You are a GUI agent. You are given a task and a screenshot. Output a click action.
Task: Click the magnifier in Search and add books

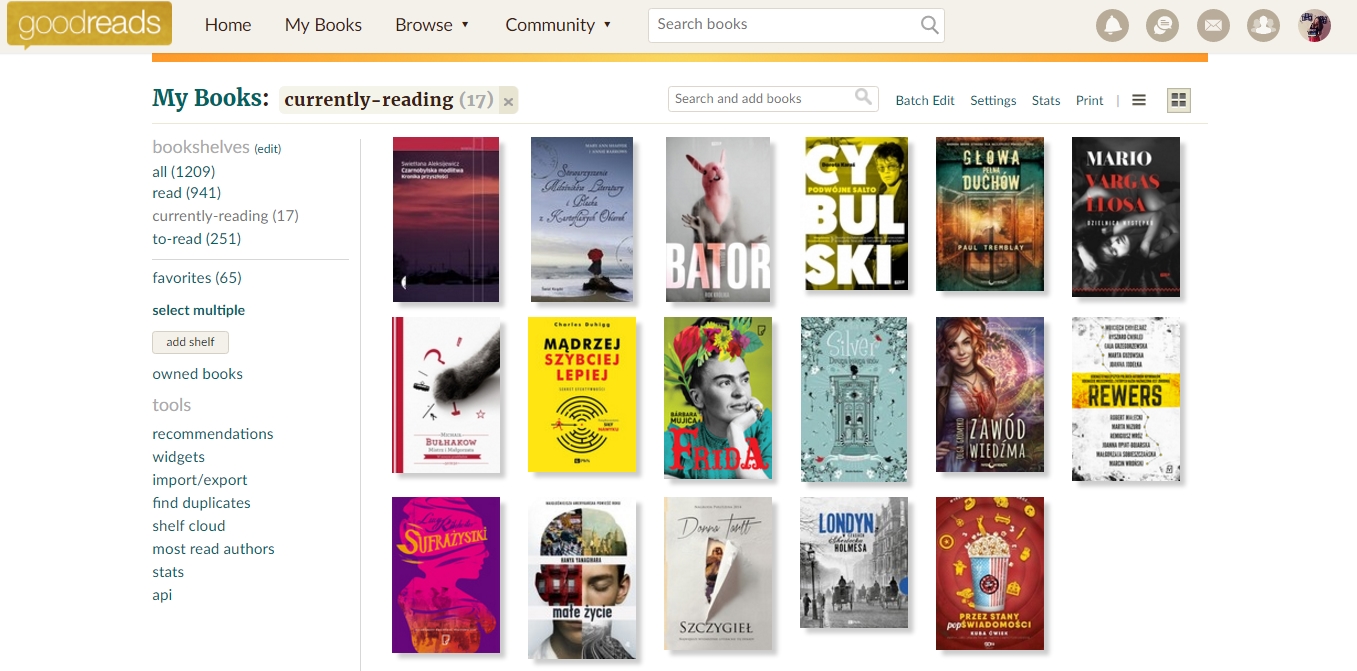tap(864, 98)
